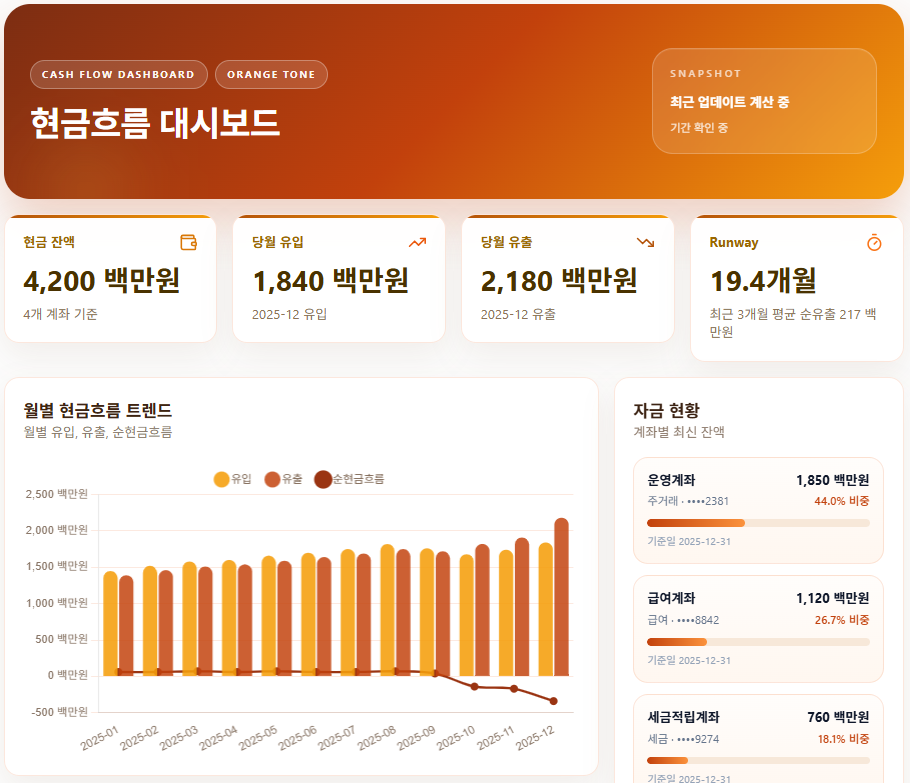The width and height of the screenshot is (910, 783).
Task: Click the downward trend icon in 당월 유출
Action: tap(646, 242)
